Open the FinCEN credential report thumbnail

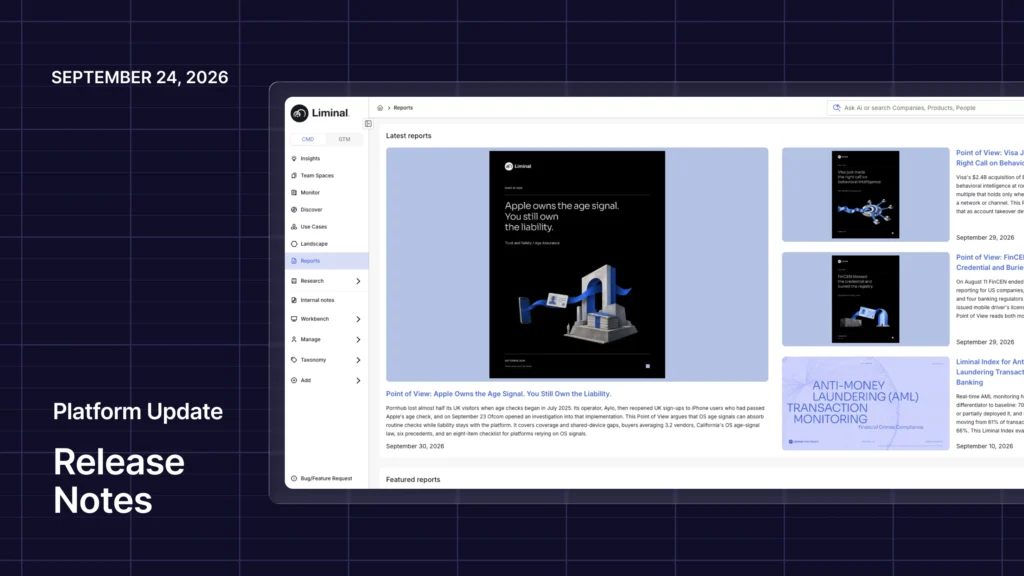[865, 299]
